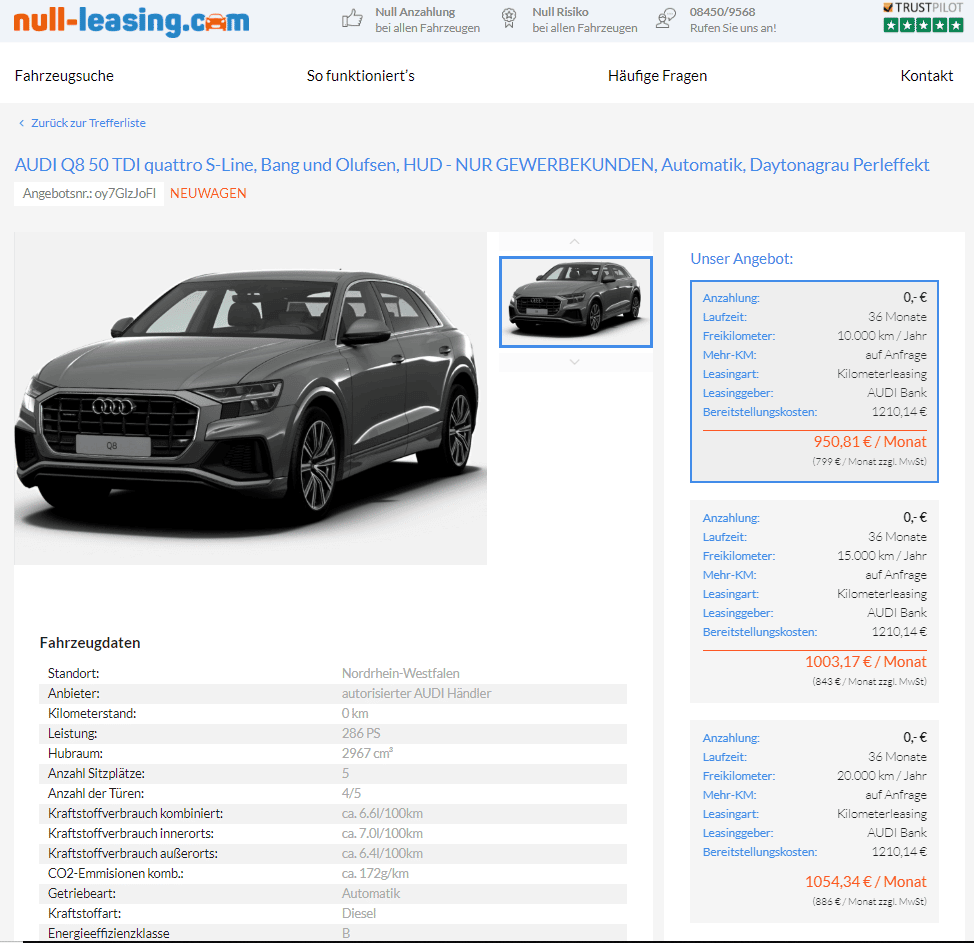Go to Häufige Fragen page
The height and width of the screenshot is (943, 974).
tap(657, 76)
